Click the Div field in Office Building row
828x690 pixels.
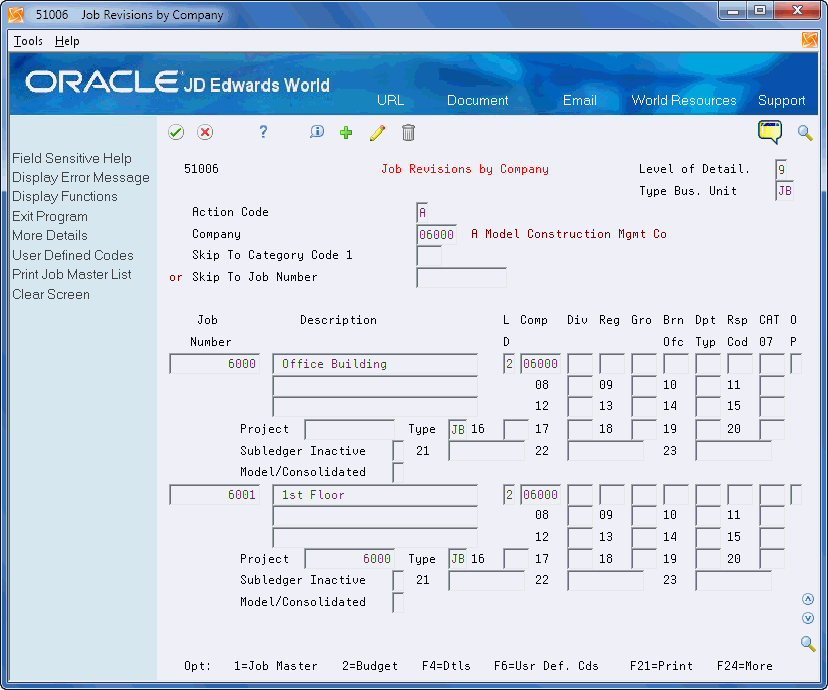point(580,364)
